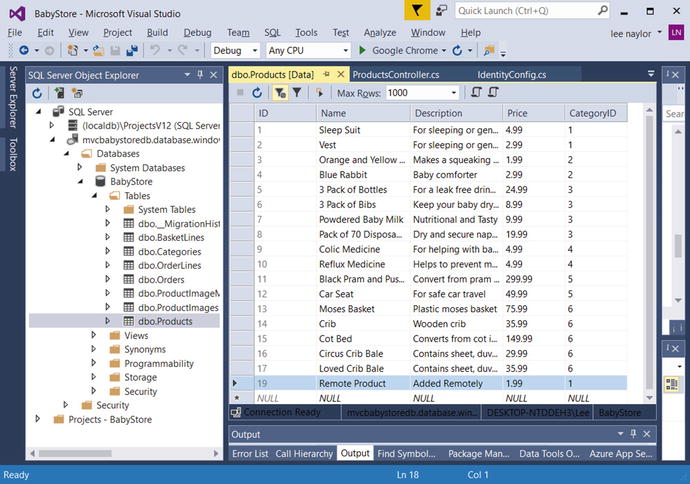Click the second script view icon after Max Rows
This screenshot has height=484, width=690.
click(493, 92)
